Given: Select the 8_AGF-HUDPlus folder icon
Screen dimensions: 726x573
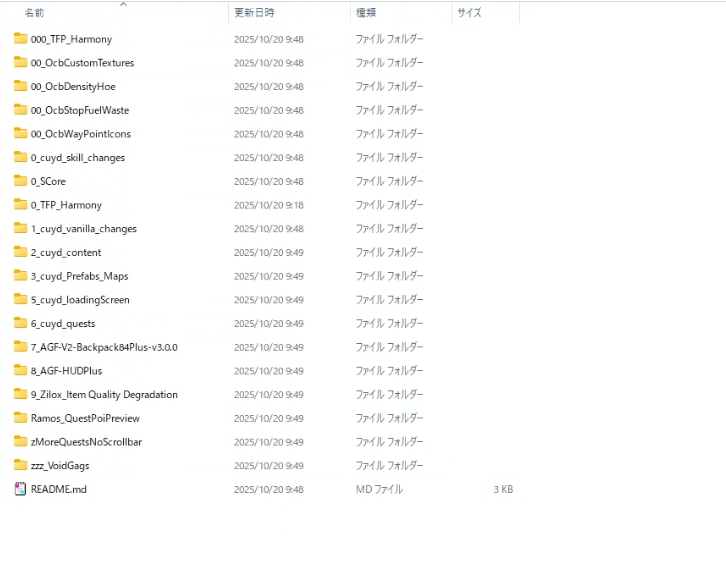Looking at the screenshot, I should click(20, 371).
